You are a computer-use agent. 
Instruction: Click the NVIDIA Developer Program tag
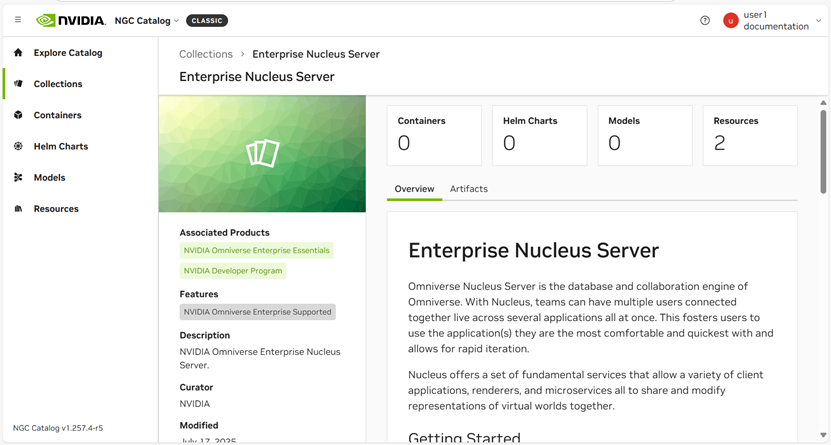click(x=233, y=271)
